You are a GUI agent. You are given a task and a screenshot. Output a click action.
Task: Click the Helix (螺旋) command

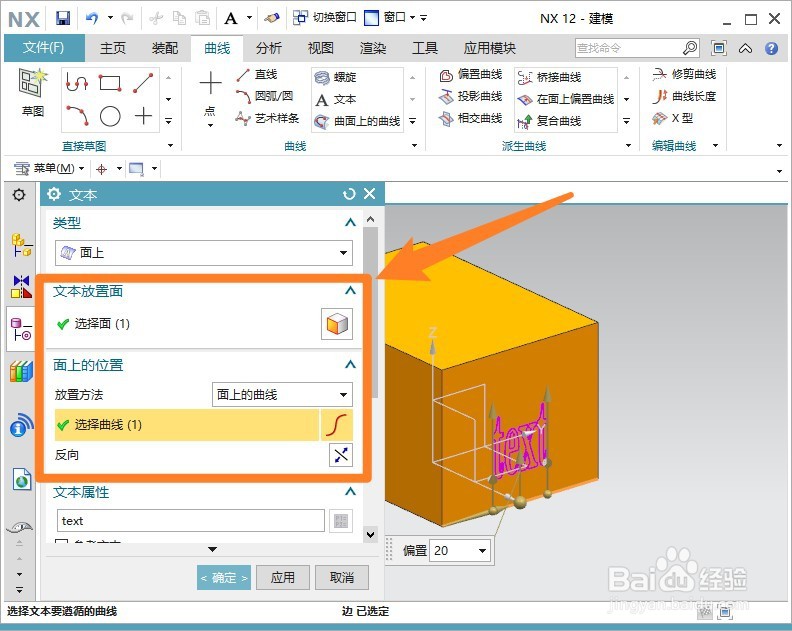(x=335, y=77)
